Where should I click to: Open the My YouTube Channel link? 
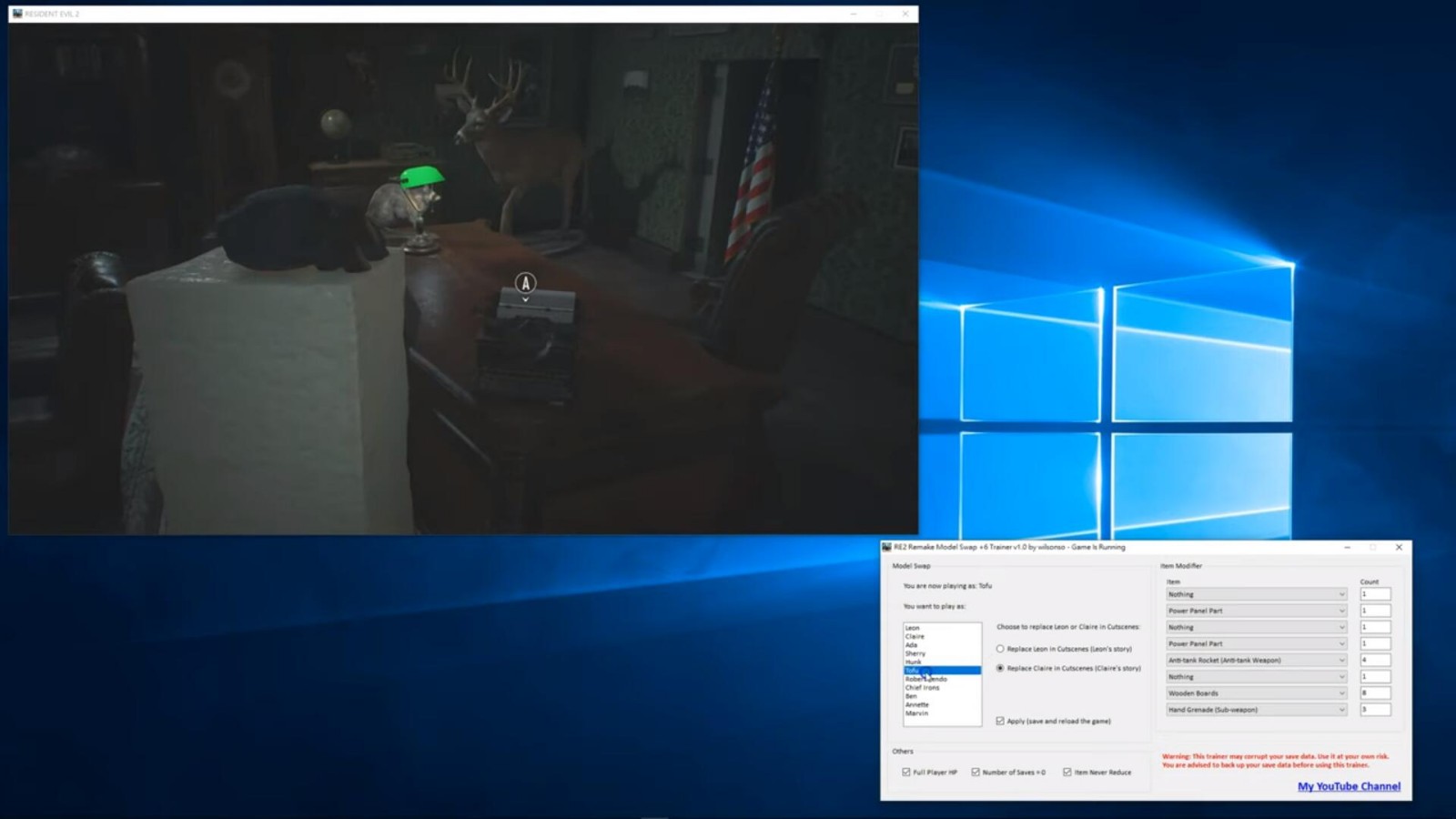point(1349,786)
